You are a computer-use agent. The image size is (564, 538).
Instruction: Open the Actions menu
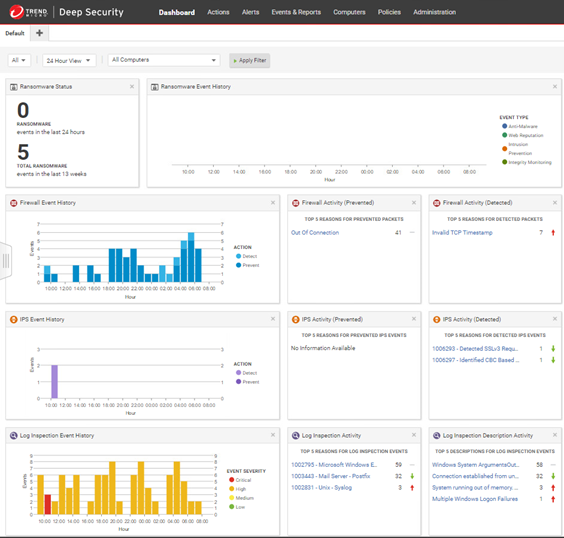click(x=218, y=12)
